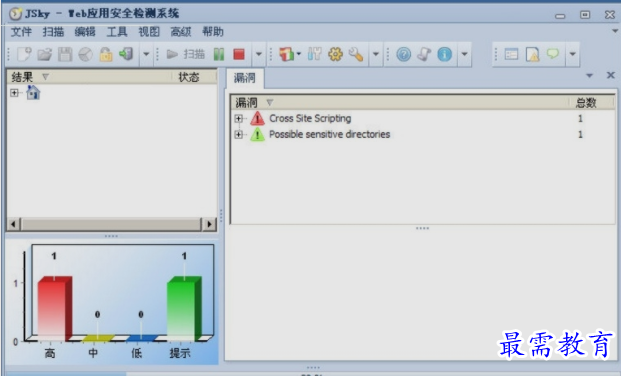Open dropdown after the green exit icon
Viewport: 621px width, 376px height.
tap(146, 54)
